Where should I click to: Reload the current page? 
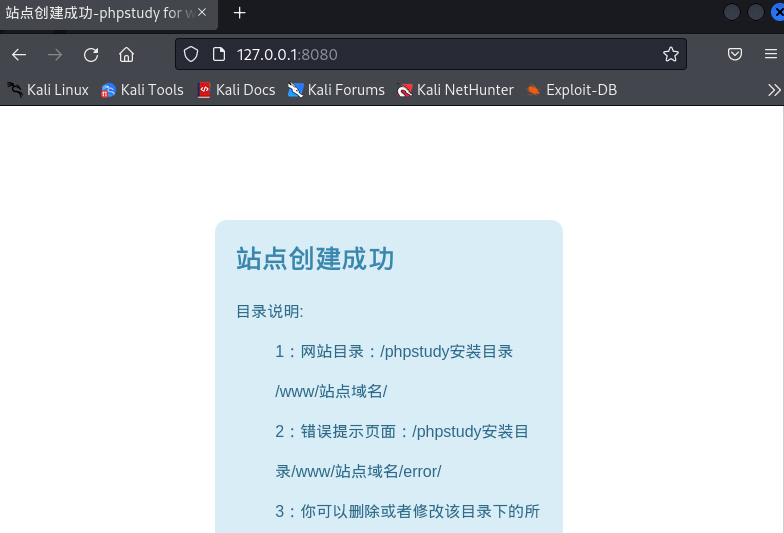coord(91,54)
